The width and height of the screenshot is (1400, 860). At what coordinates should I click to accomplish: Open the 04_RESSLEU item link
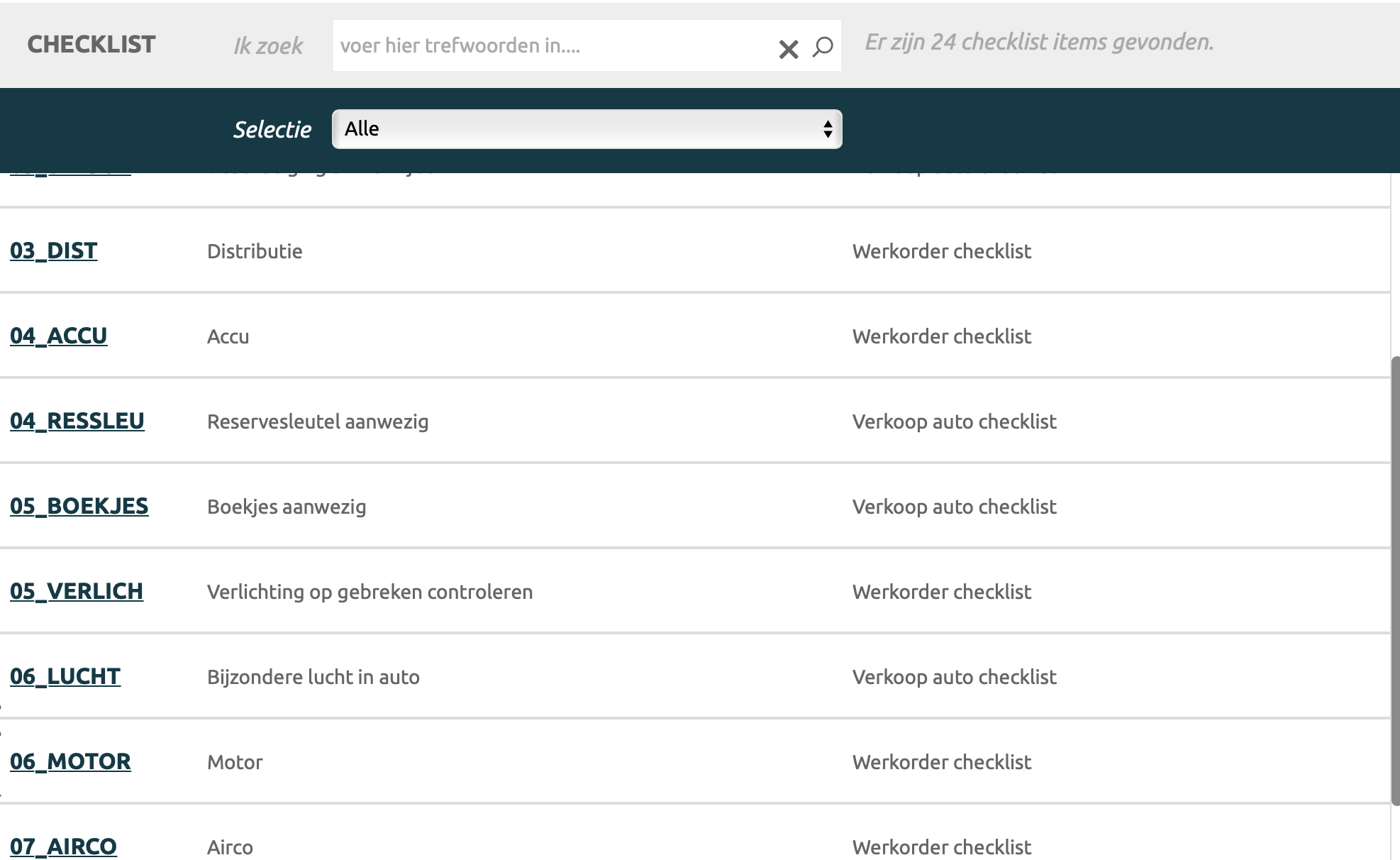tap(77, 421)
